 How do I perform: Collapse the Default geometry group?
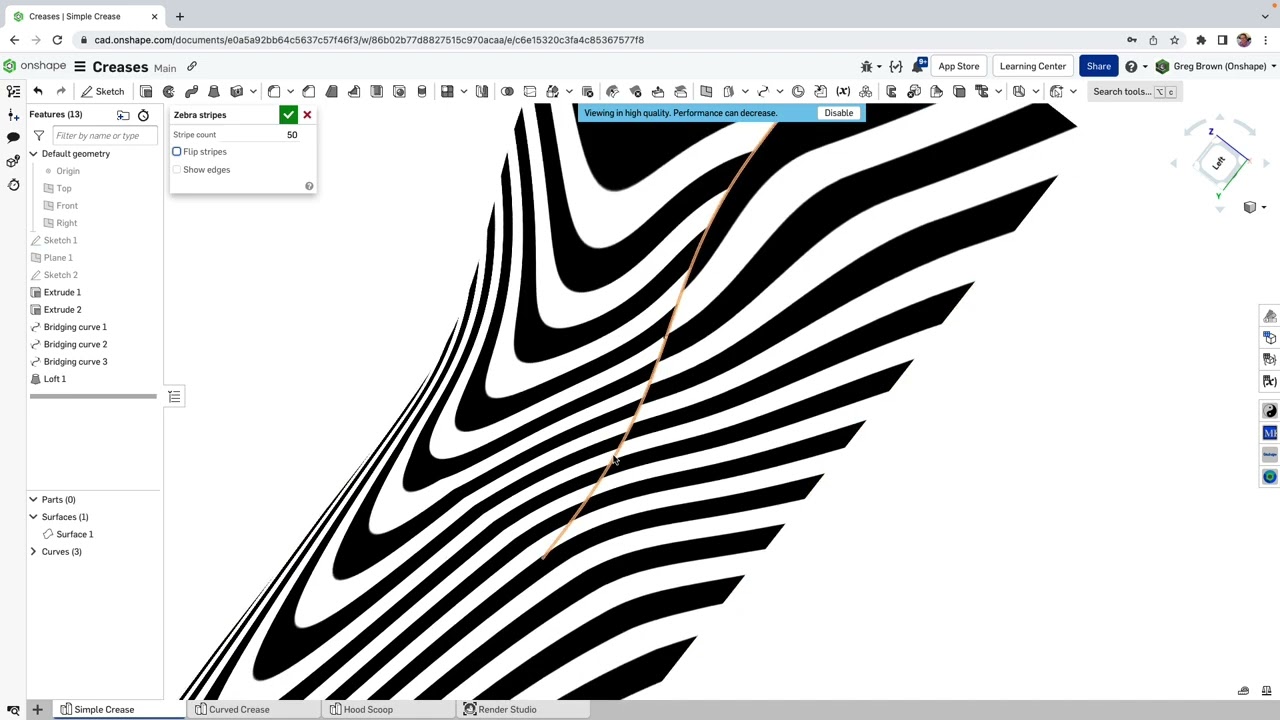coord(33,154)
